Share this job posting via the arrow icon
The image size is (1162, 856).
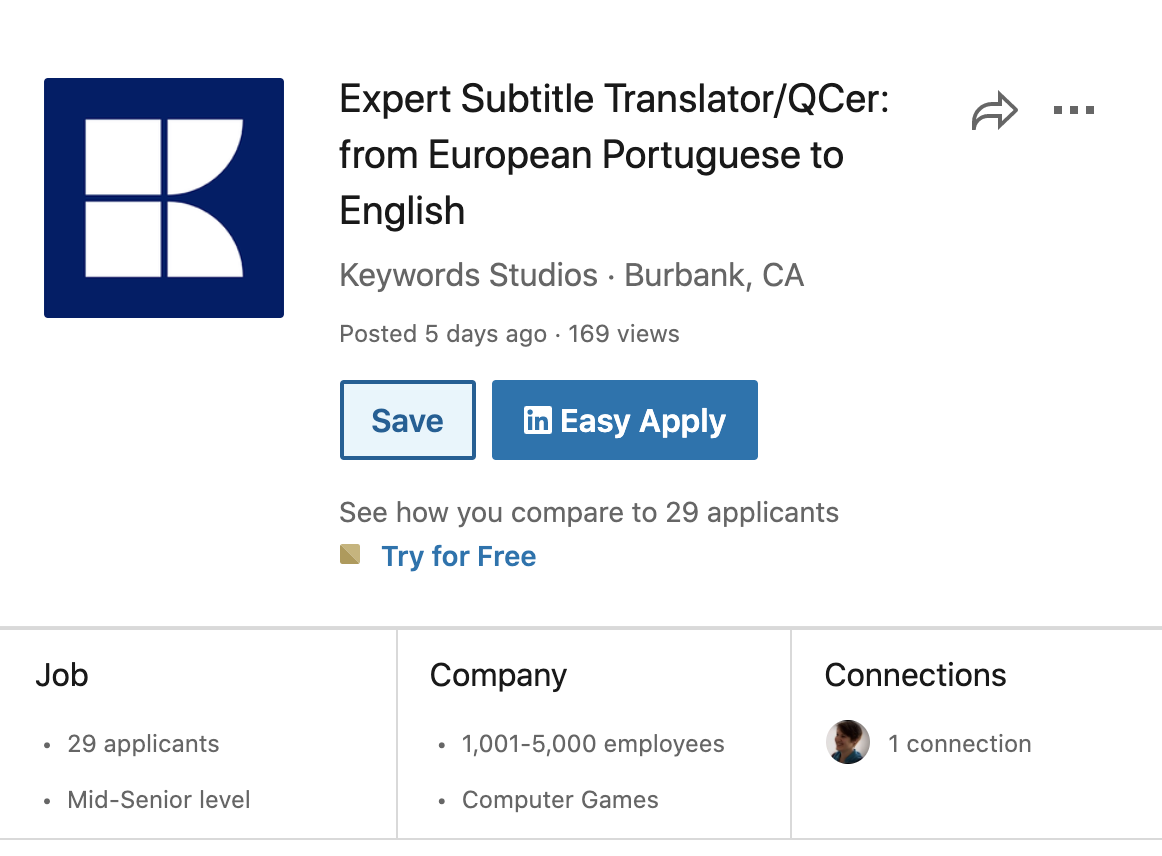995,111
